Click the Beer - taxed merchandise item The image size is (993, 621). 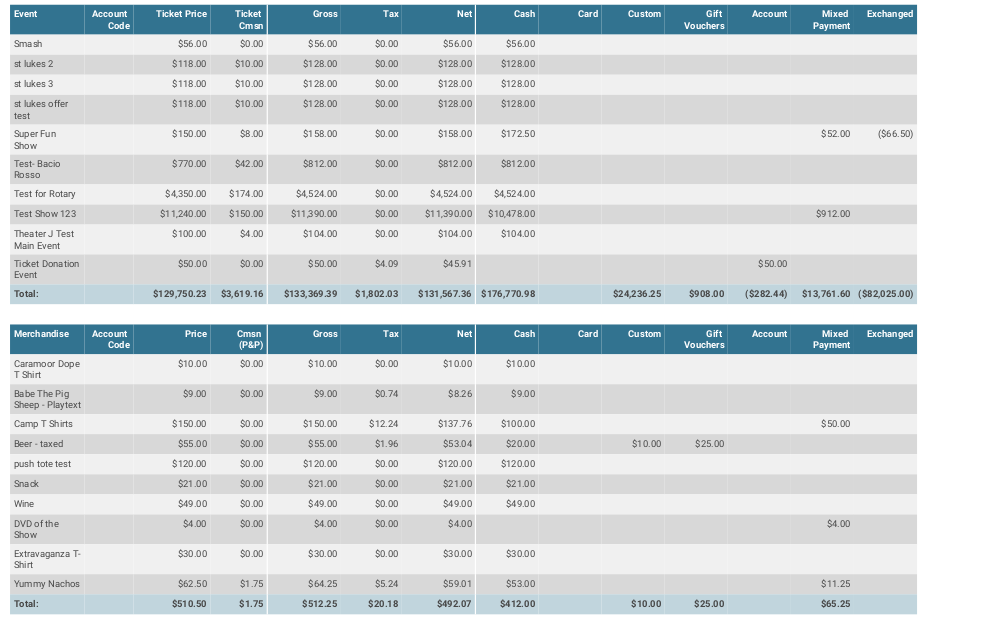point(38,444)
